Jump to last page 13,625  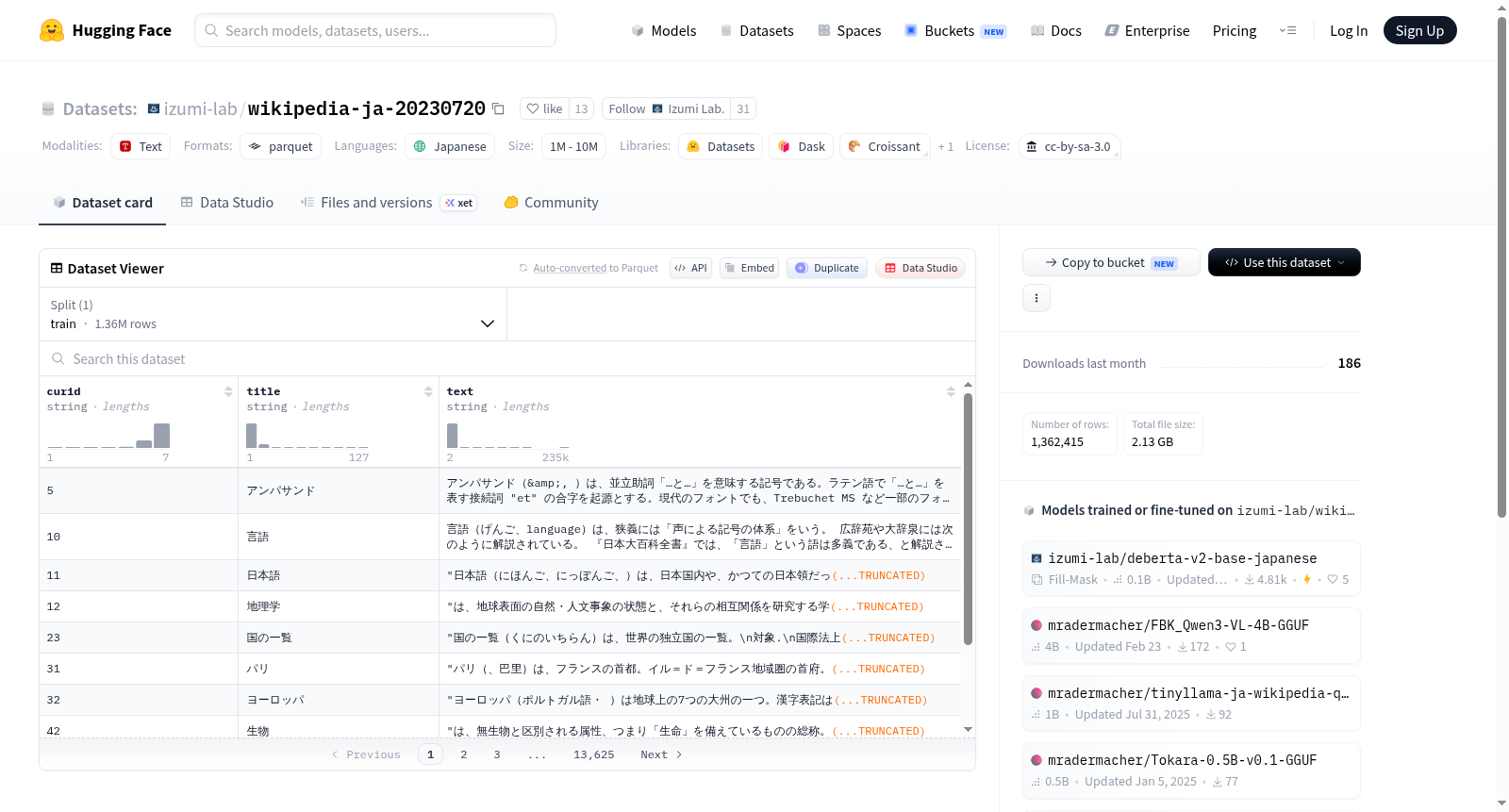[x=593, y=754]
